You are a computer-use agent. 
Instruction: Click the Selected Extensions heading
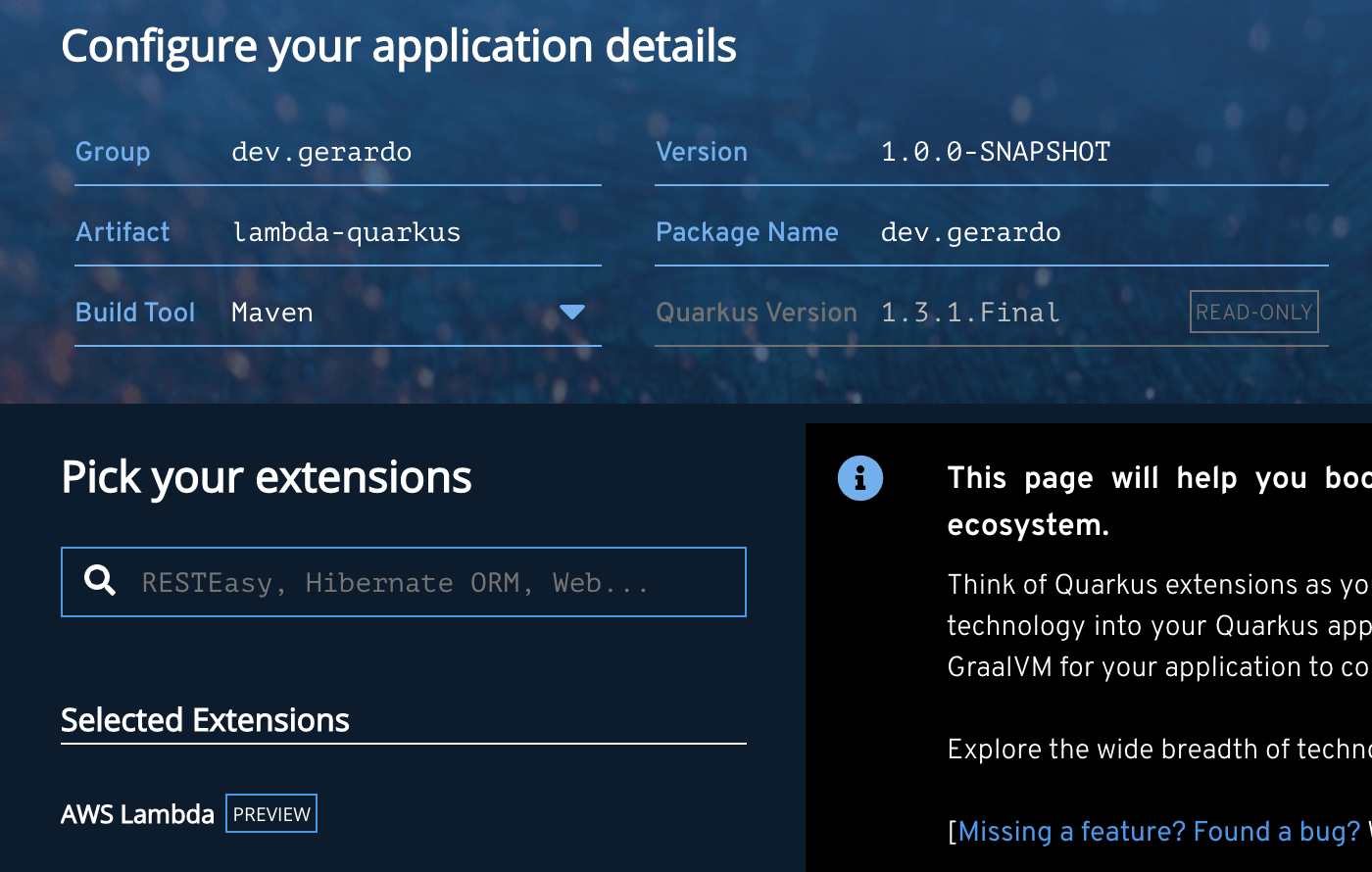pos(205,720)
